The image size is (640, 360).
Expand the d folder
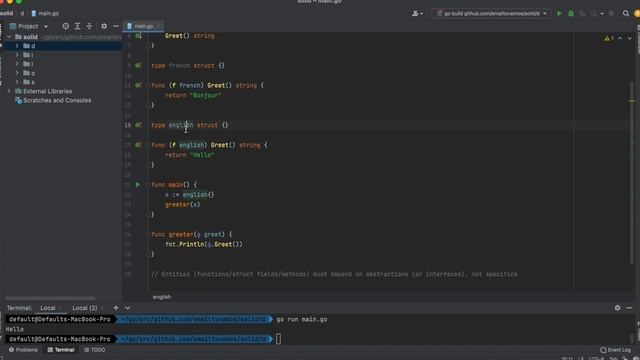click(17, 46)
